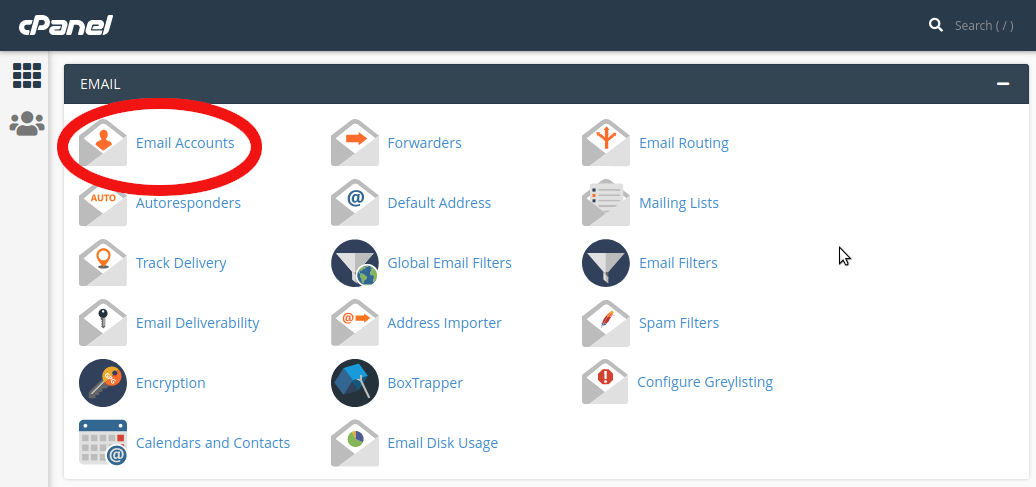Click the Email Disk Usage link
This screenshot has width=1036, height=487.
click(x=443, y=443)
